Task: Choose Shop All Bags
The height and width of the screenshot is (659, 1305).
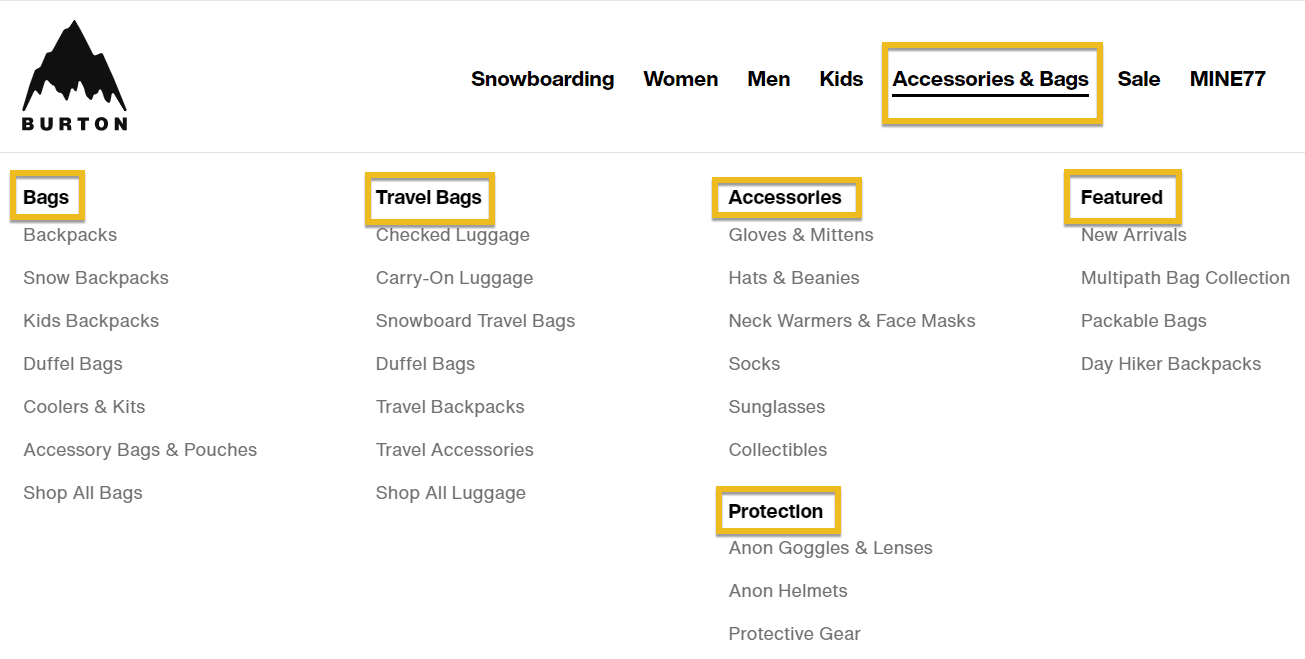Action: pyautogui.click(x=83, y=493)
